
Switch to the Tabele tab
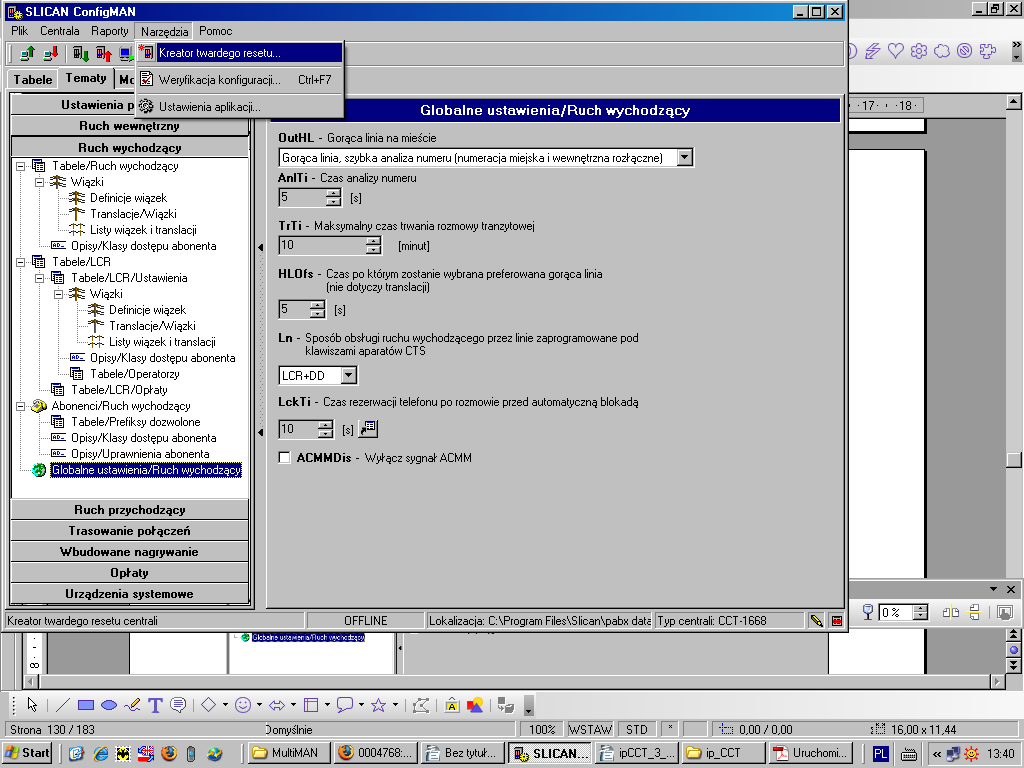33,79
